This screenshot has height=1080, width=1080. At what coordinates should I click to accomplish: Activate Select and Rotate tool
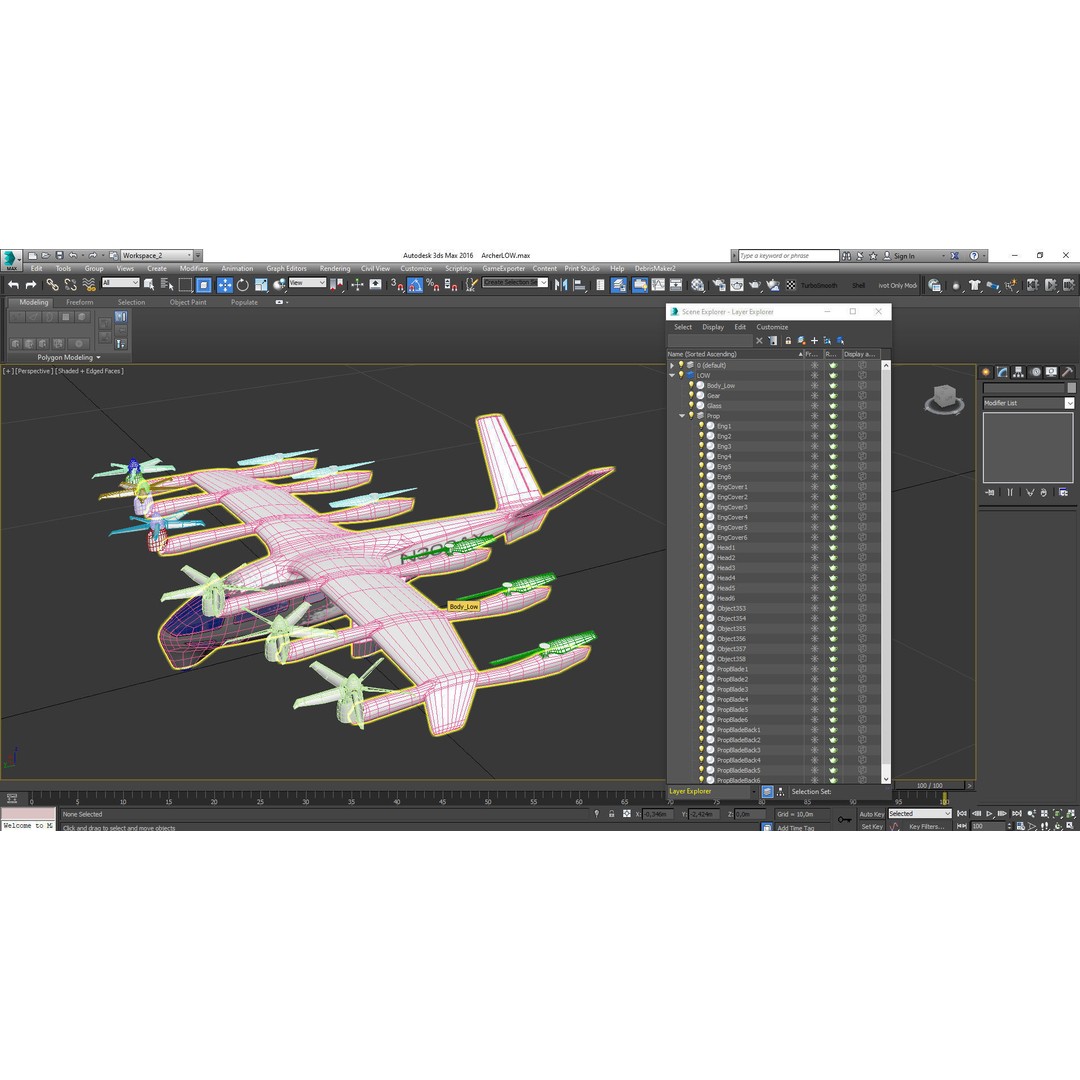coord(242,284)
